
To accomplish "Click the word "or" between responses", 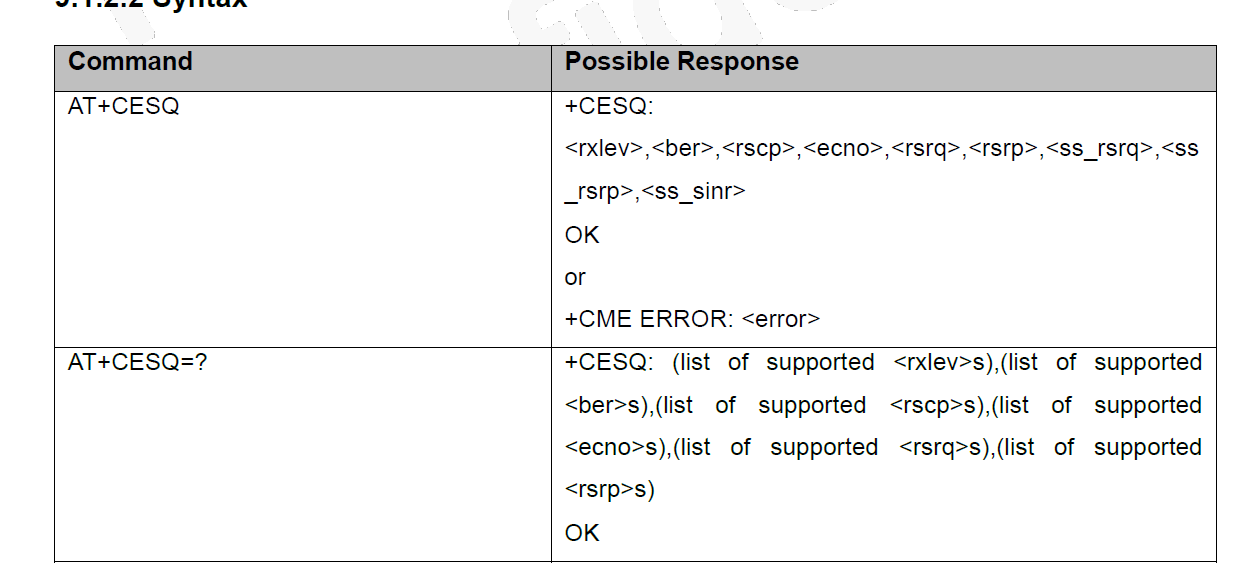I will 575,277.
